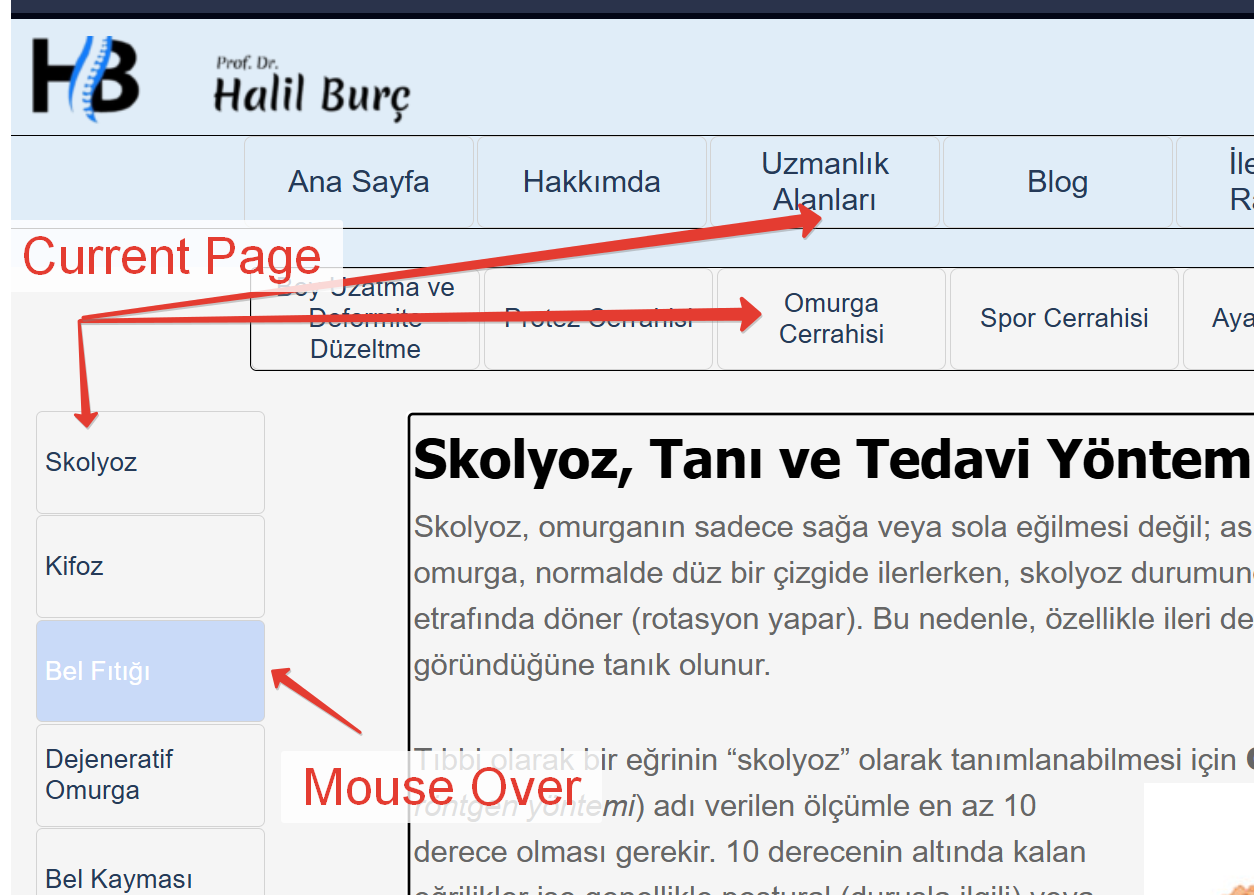Screen dimensions: 1254x895
Task: Go to the Ana Sayfa page
Action: (358, 182)
